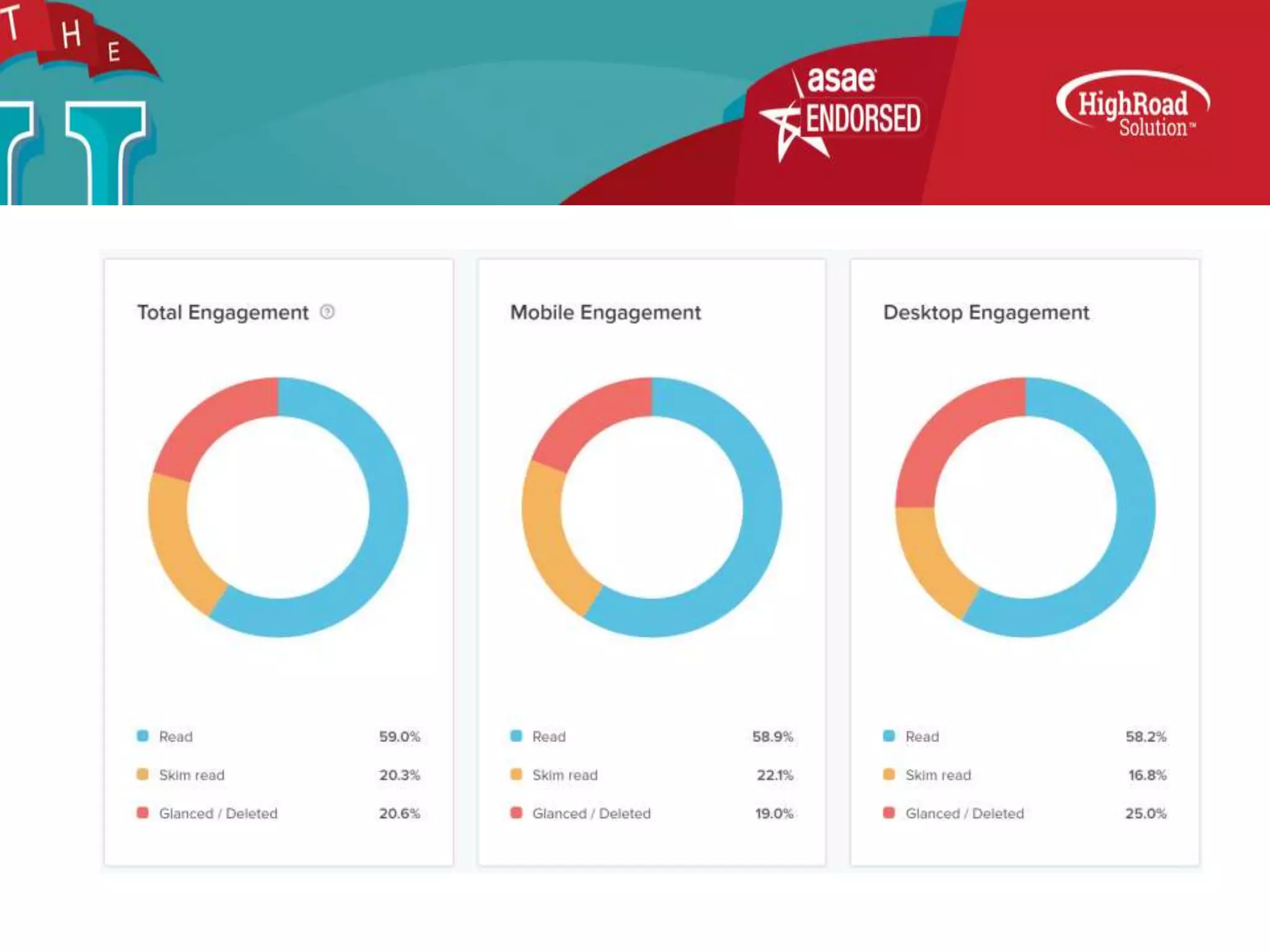Click red Glanced / Deleted marker in Total Engagement
Screen dimensions: 1270x952
[143, 813]
